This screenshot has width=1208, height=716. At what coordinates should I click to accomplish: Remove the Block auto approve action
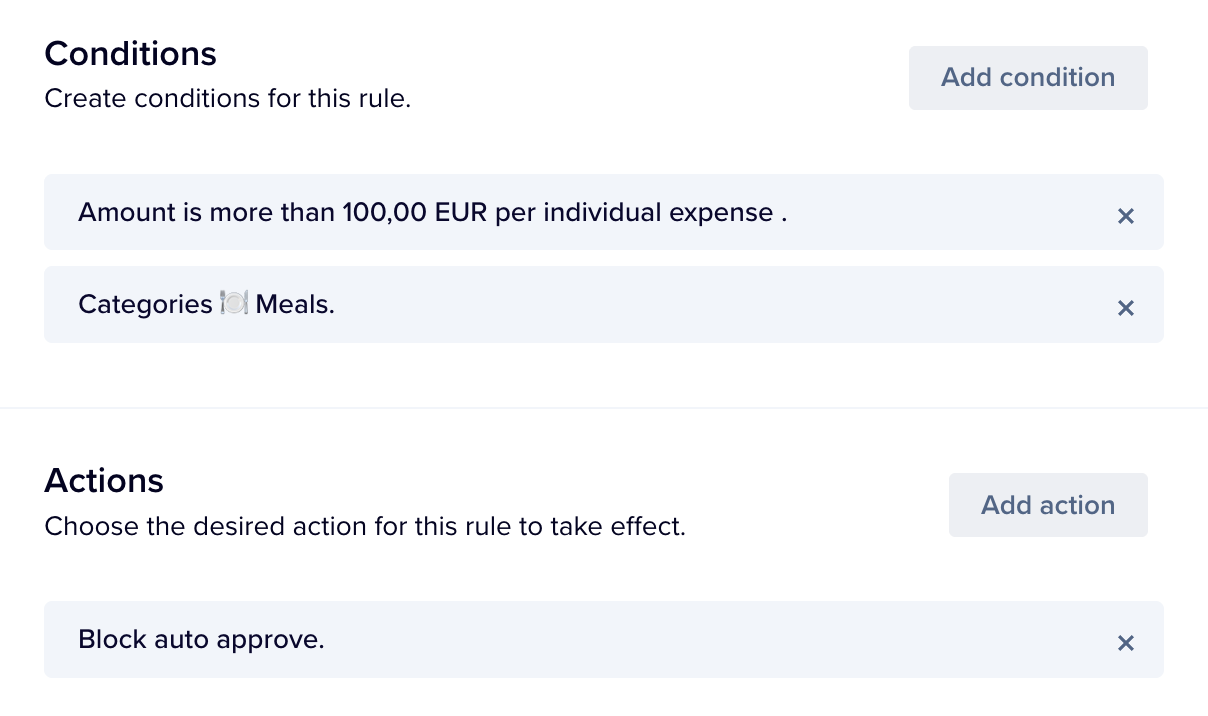coord(1125,643)
